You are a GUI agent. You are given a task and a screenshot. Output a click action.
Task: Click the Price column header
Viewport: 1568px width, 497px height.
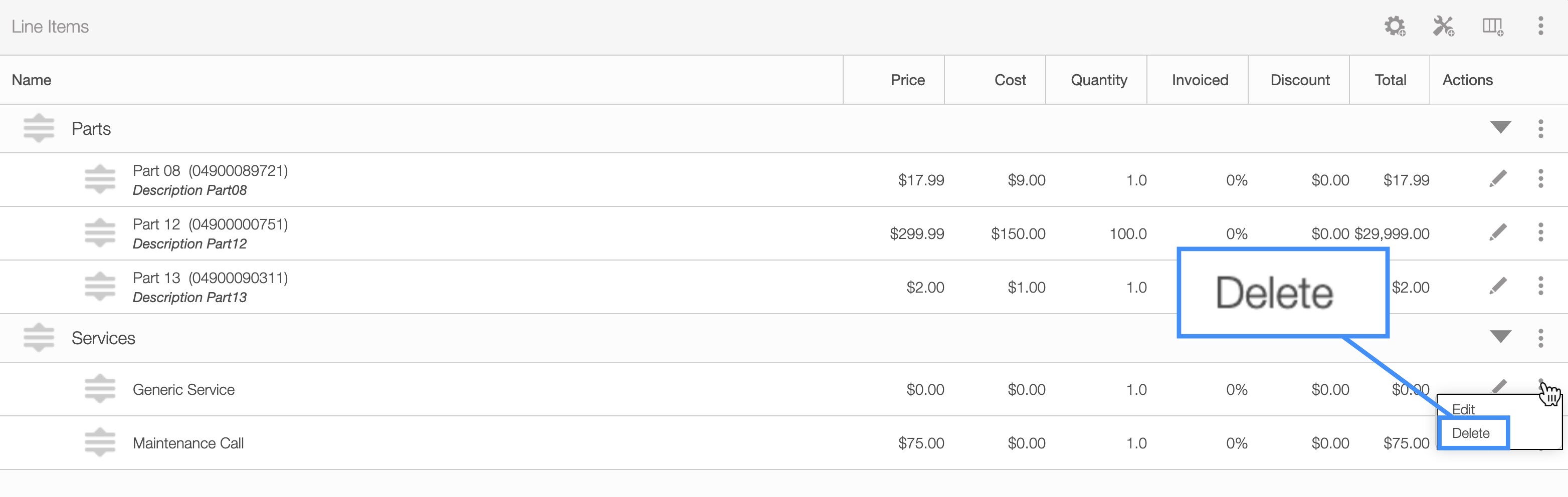pyautogui.click(x=907, y=80)
